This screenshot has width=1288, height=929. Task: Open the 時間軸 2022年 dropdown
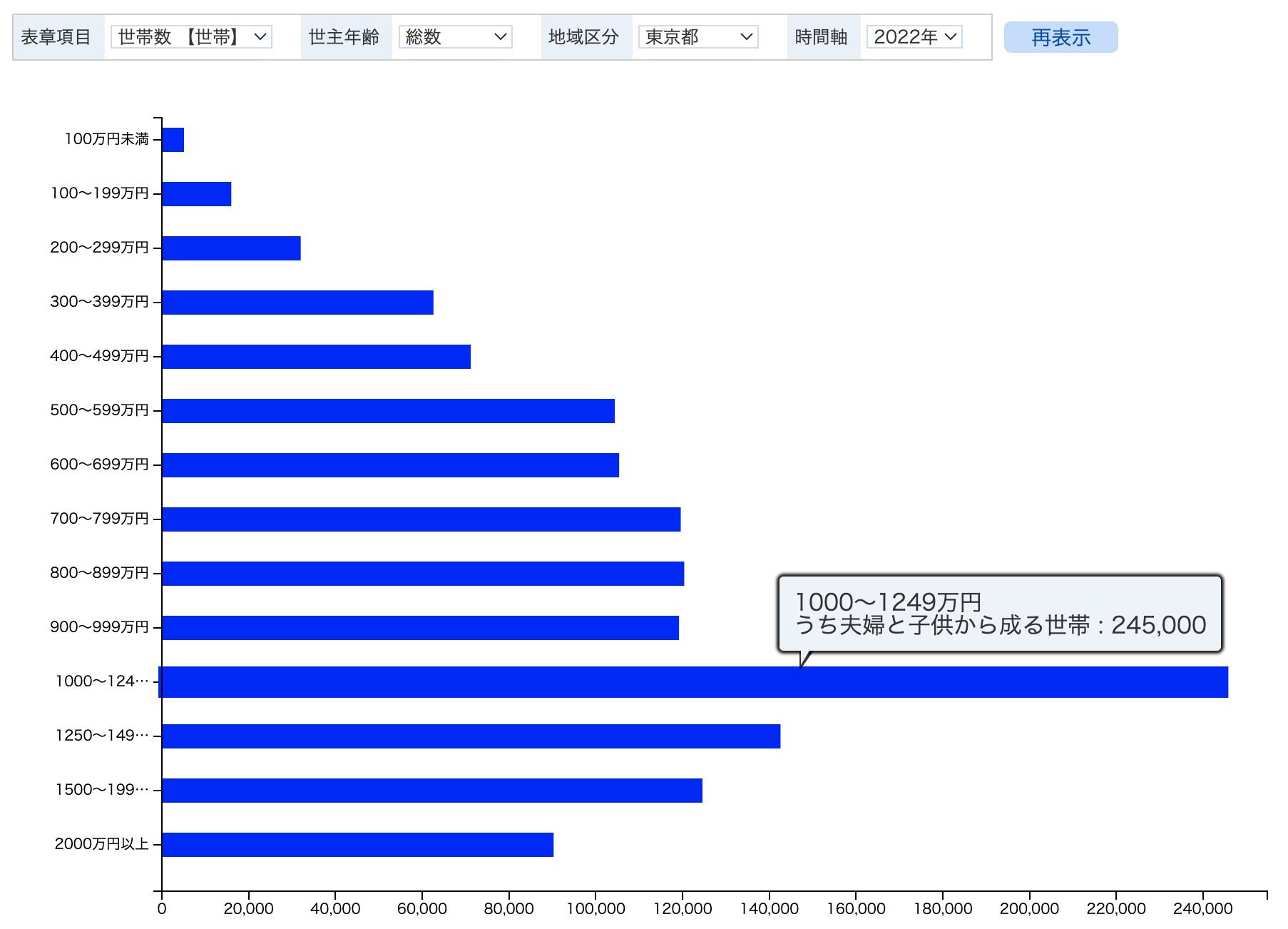pos(914,37)
